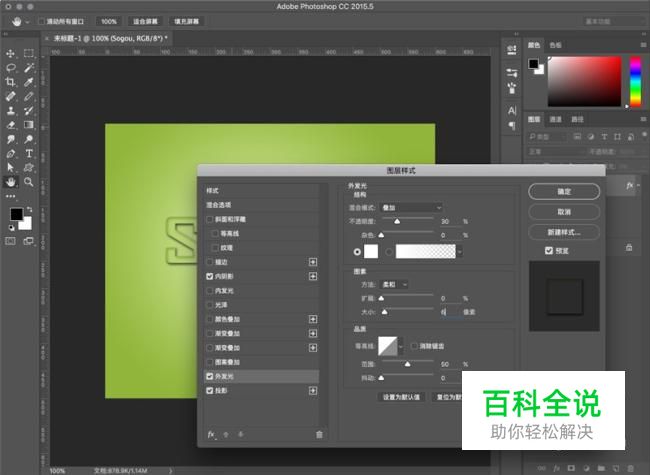Open the 混合模式 blend mode dropdown

click(x=412, y=208)
